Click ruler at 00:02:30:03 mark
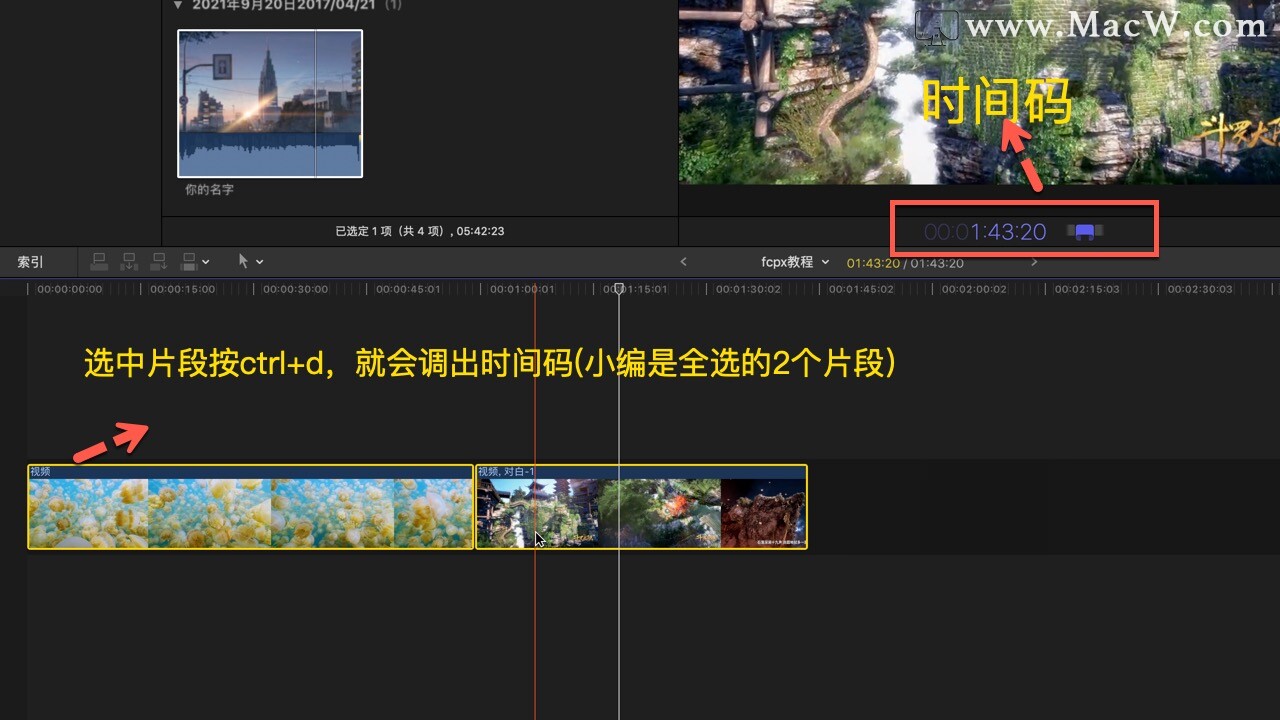Viewport: 1280px width, 720px height. [x=1199, y=289]
